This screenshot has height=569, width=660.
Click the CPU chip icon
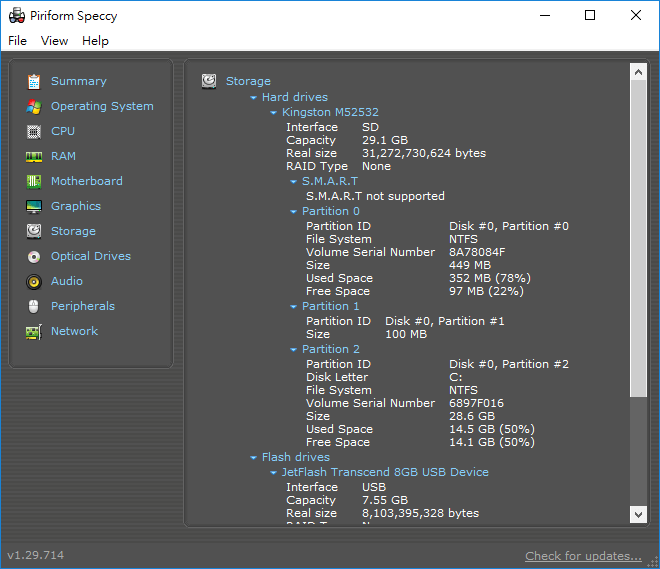click(34, 131)
